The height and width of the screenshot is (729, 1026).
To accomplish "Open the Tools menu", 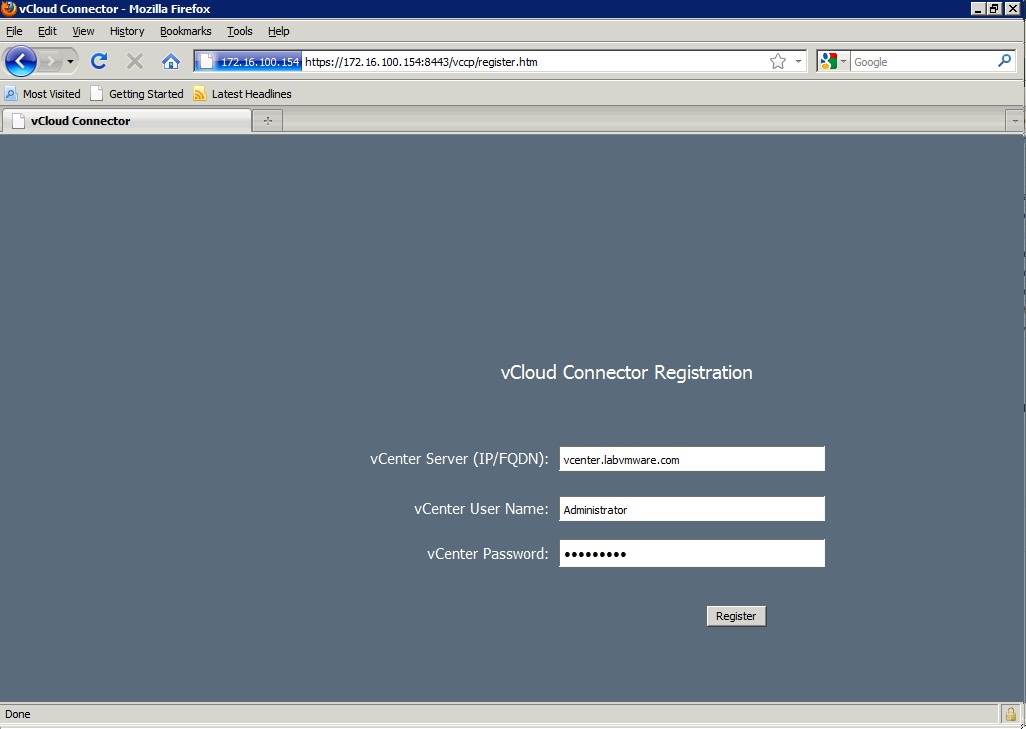I will pos(239,31).
